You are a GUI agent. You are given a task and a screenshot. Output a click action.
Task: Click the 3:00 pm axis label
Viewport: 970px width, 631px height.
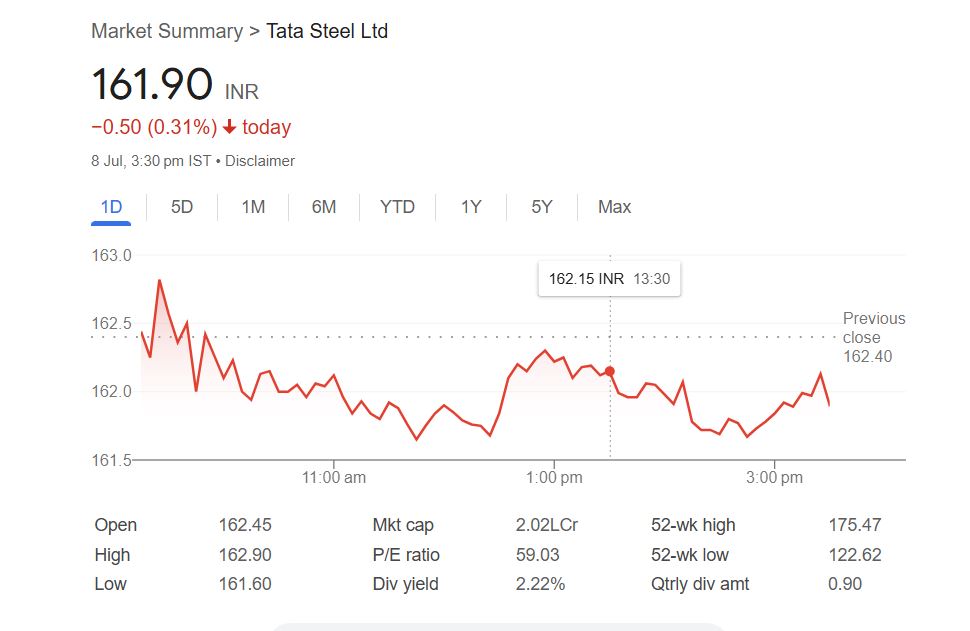(x=775, y=478)
